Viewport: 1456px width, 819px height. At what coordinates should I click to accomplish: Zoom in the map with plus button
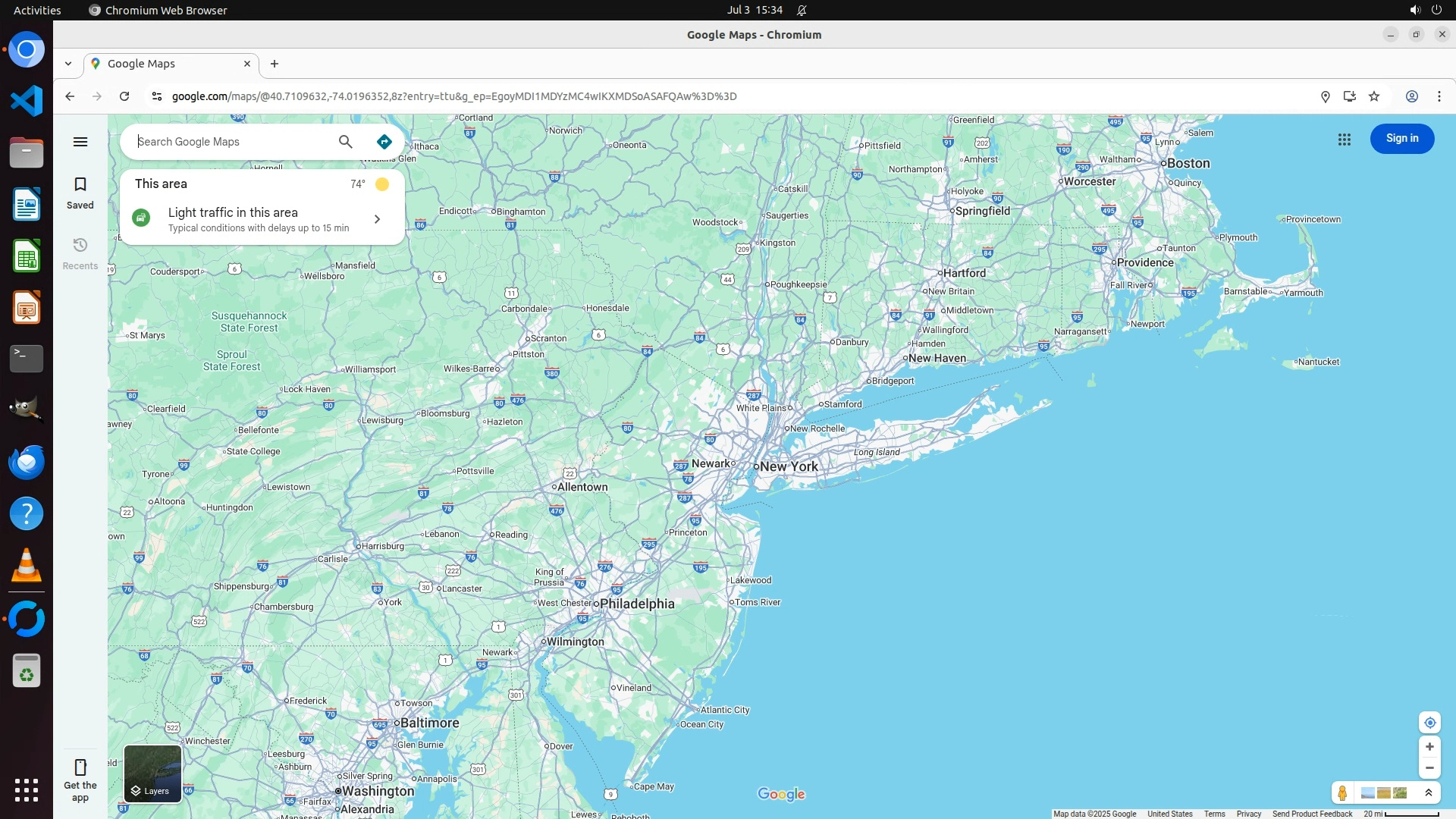coord(1429,747)
